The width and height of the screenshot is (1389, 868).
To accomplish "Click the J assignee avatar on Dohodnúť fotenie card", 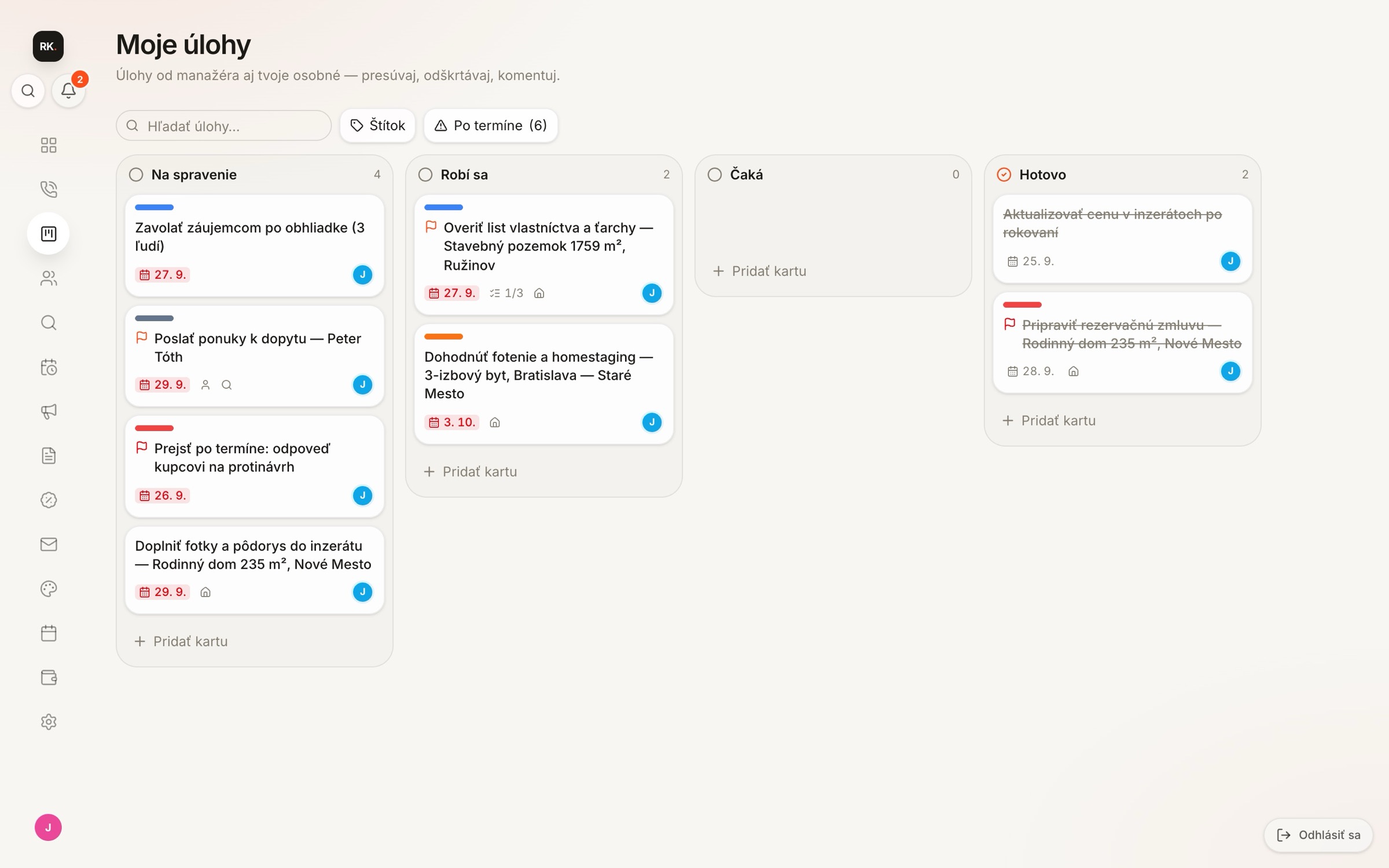I will click(x=652, y=422).
